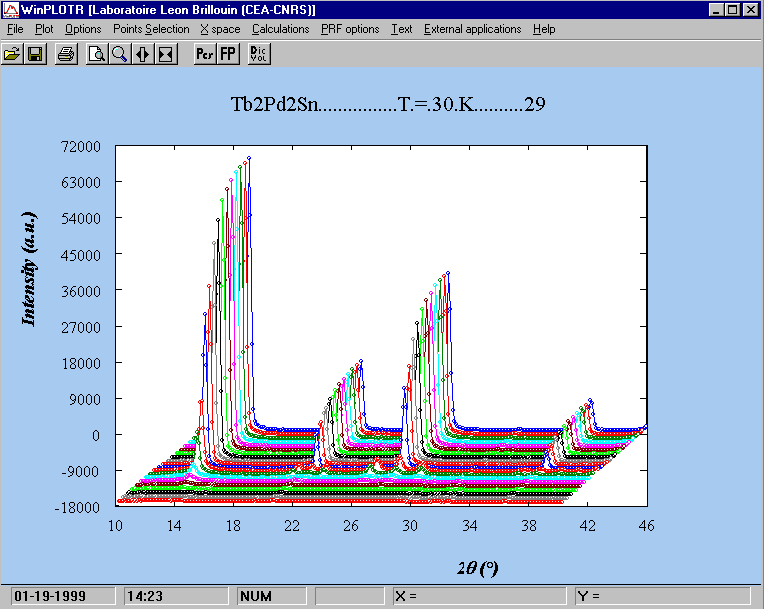Click the X = coordinate status field
Screen dimensions: 764x609
[x=480, y=596]
